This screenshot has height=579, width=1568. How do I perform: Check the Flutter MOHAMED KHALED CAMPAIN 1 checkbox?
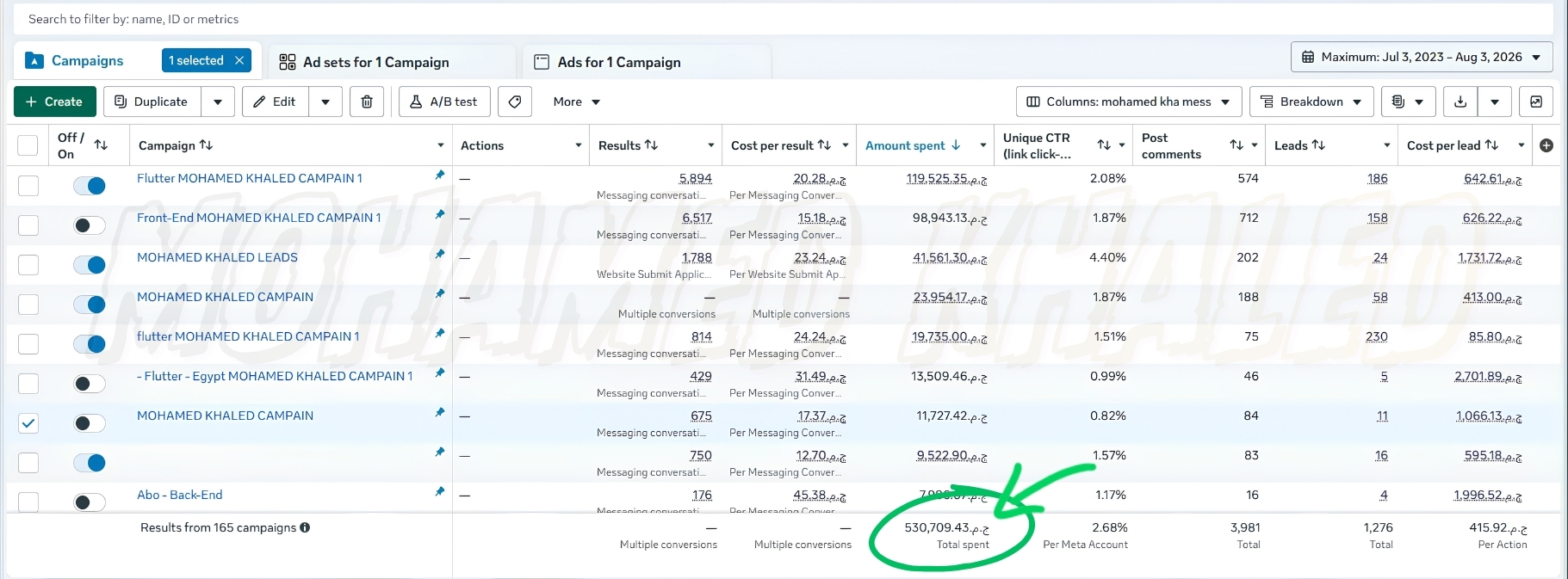click(x=28, y=185)
